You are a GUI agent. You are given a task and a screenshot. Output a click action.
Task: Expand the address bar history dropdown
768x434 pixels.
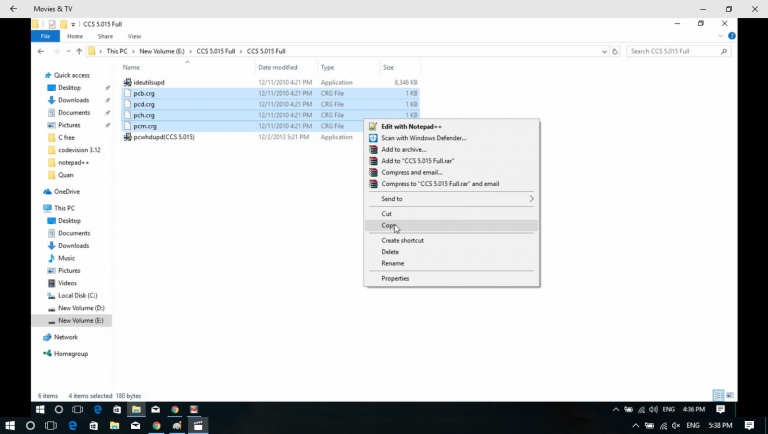pyautogui.click(x=601, y=51)
